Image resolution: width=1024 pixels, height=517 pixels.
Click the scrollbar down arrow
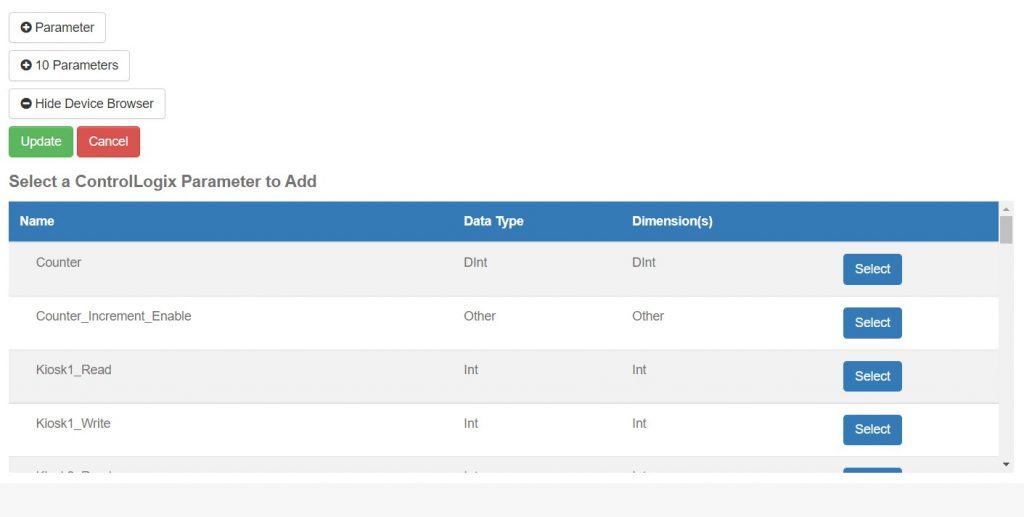1006,464
